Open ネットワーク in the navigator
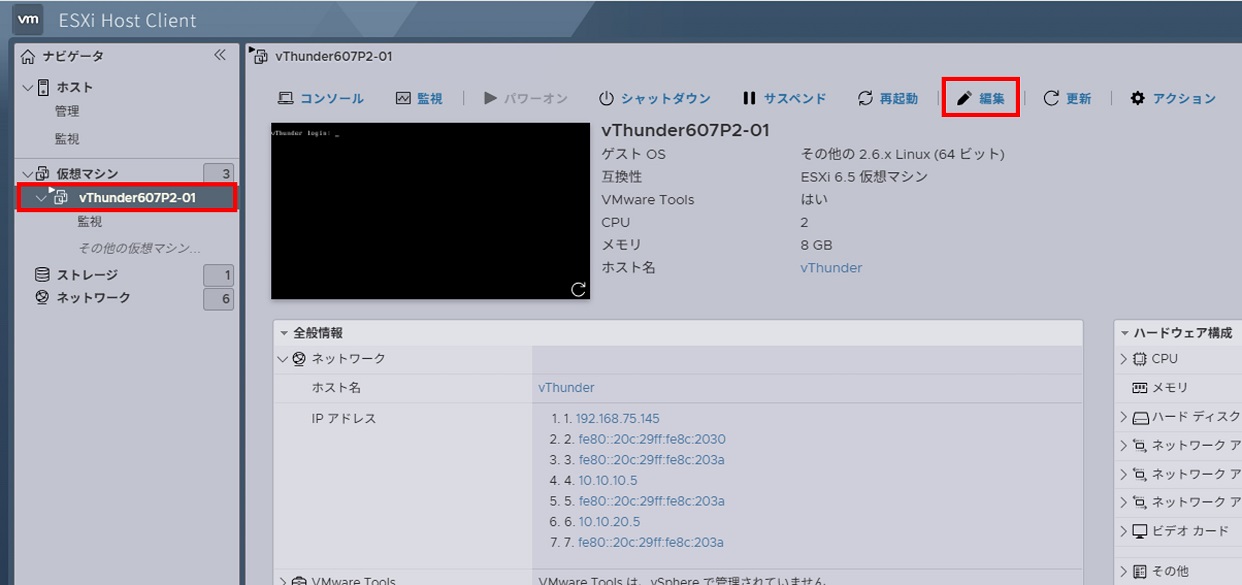This screenshot has width=1242, height=585. point(92,298)
